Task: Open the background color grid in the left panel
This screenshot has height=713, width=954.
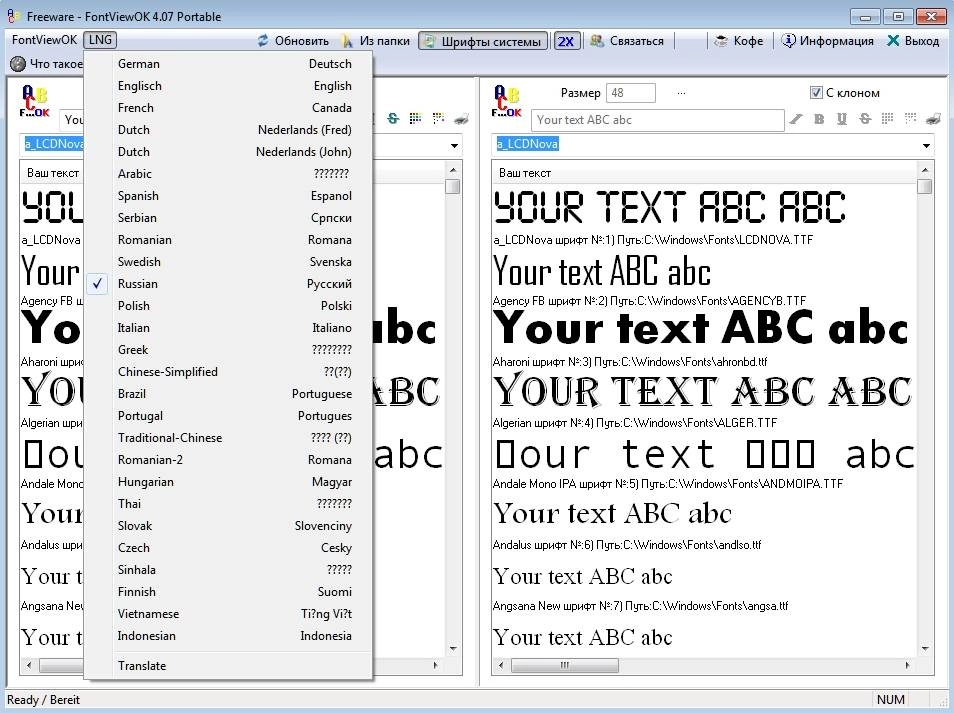Action: point(438,119)
